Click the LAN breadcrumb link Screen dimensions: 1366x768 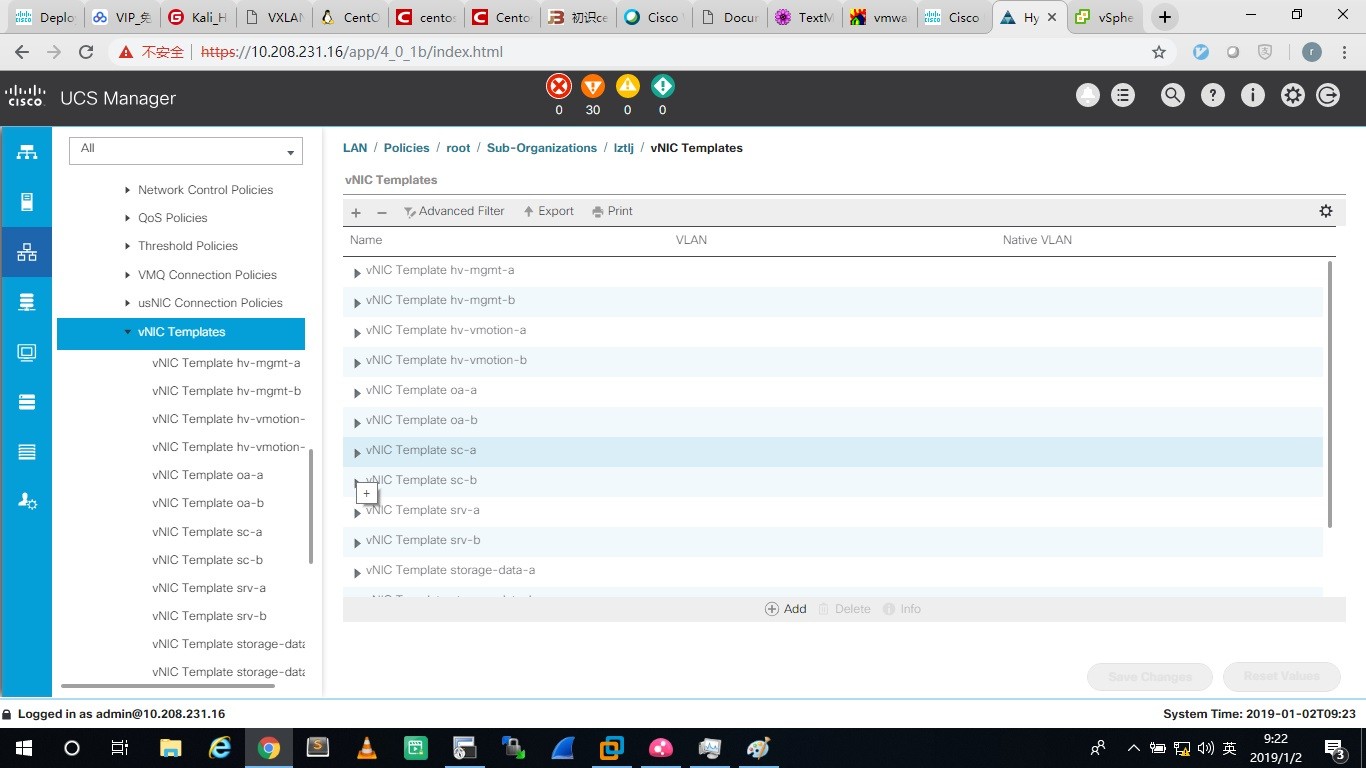click(355, 148)
